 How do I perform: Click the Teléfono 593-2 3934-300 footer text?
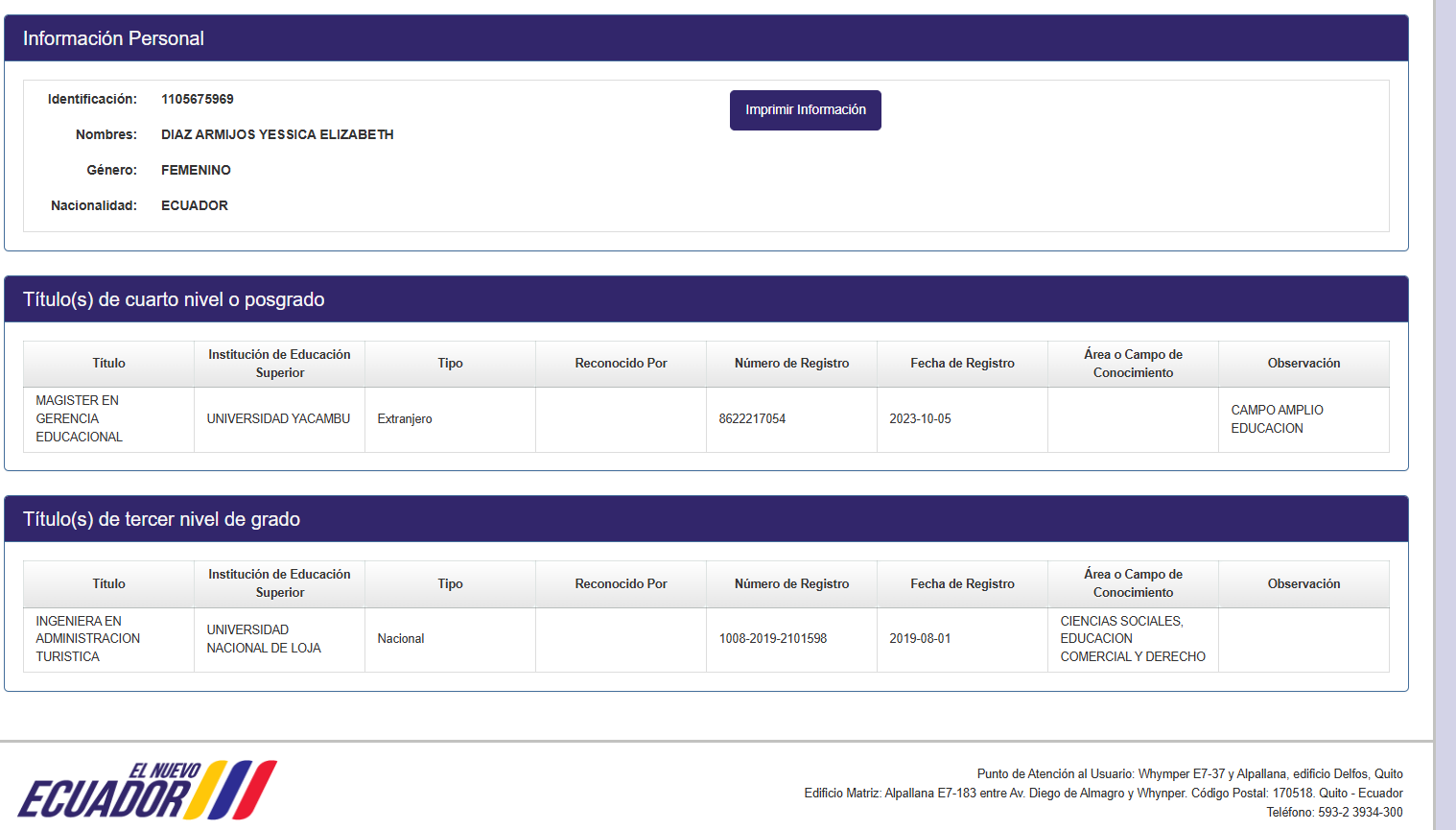point(1333,812)
